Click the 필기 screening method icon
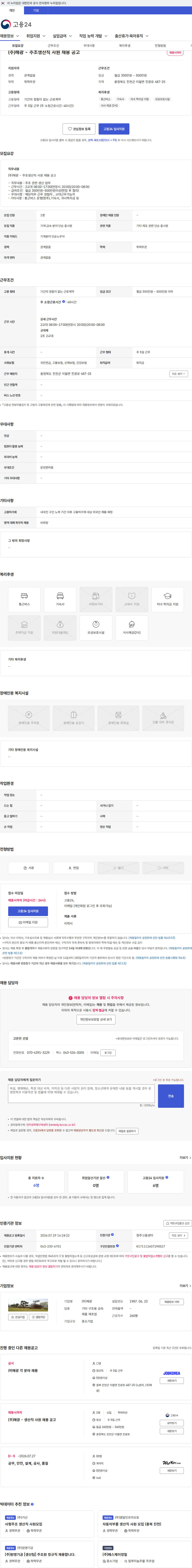This screenshot has height=1568, width=192. (x=118, y=868)
